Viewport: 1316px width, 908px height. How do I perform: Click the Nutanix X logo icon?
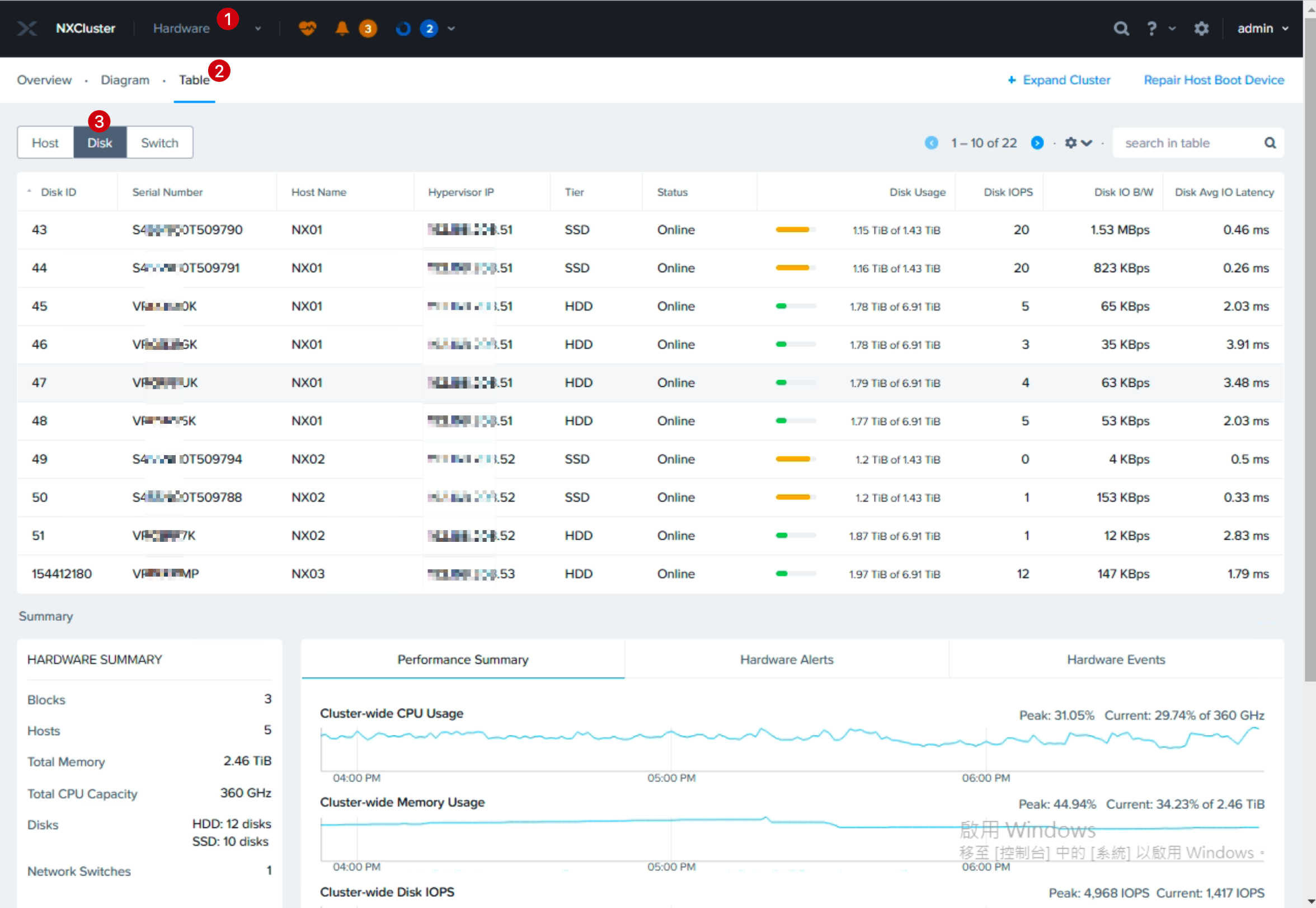point(27,29)
